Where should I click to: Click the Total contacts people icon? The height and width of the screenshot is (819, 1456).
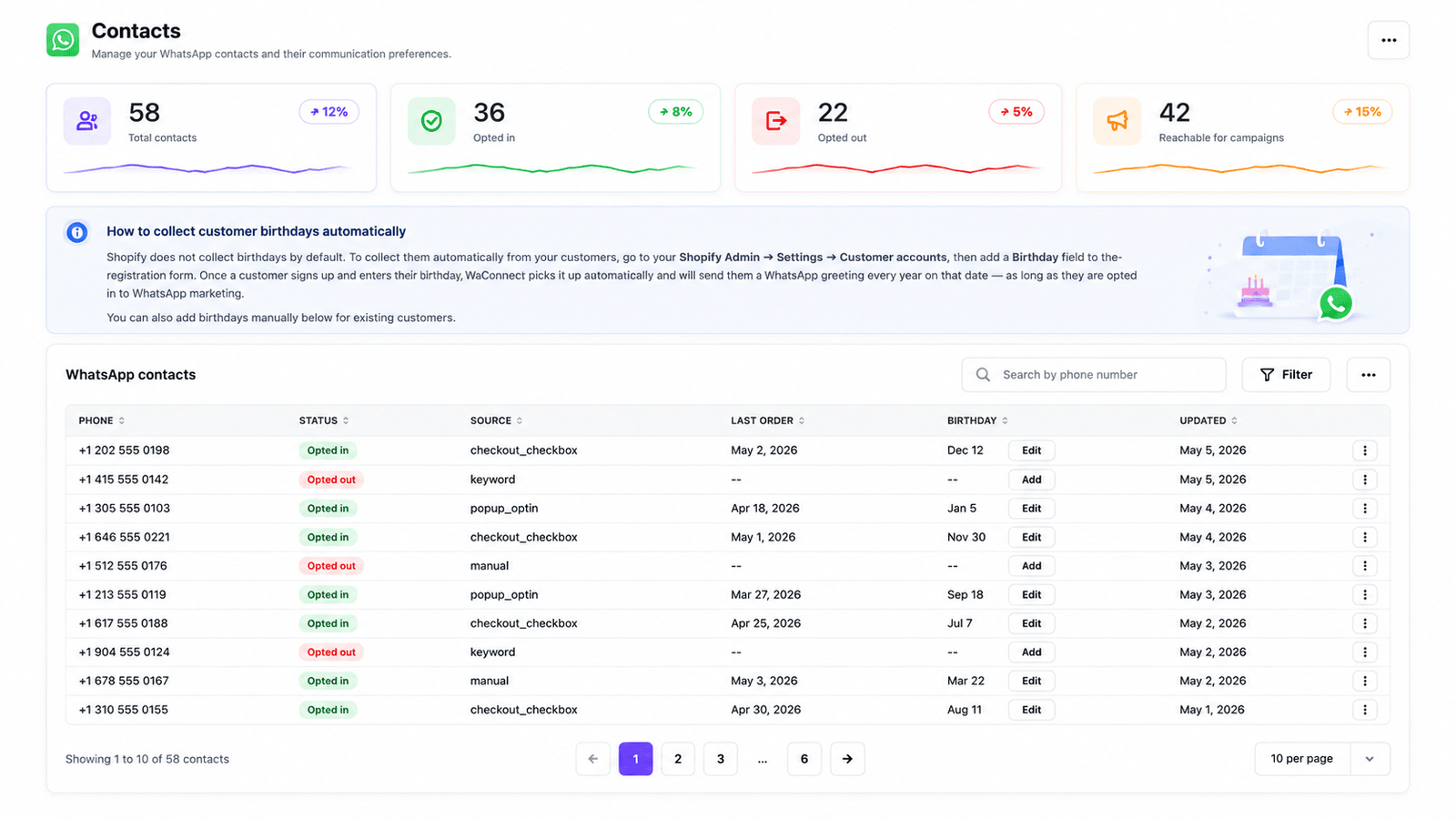coord(87,121)
